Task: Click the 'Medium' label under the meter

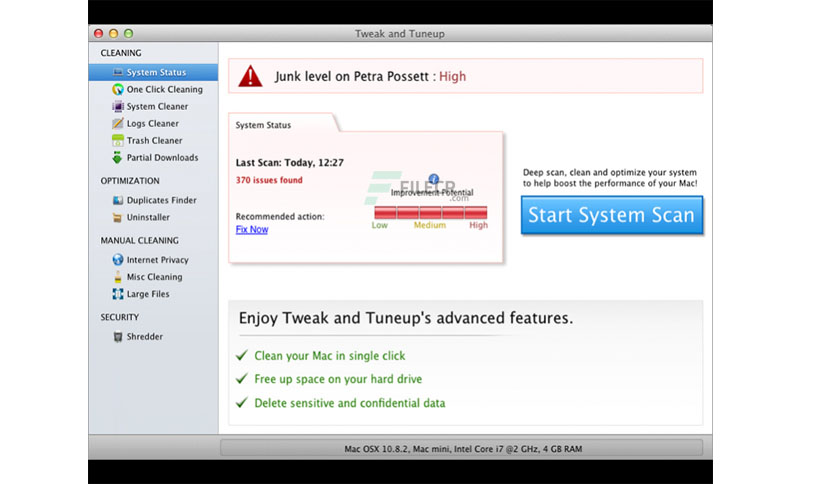Action: pos(430,225)
